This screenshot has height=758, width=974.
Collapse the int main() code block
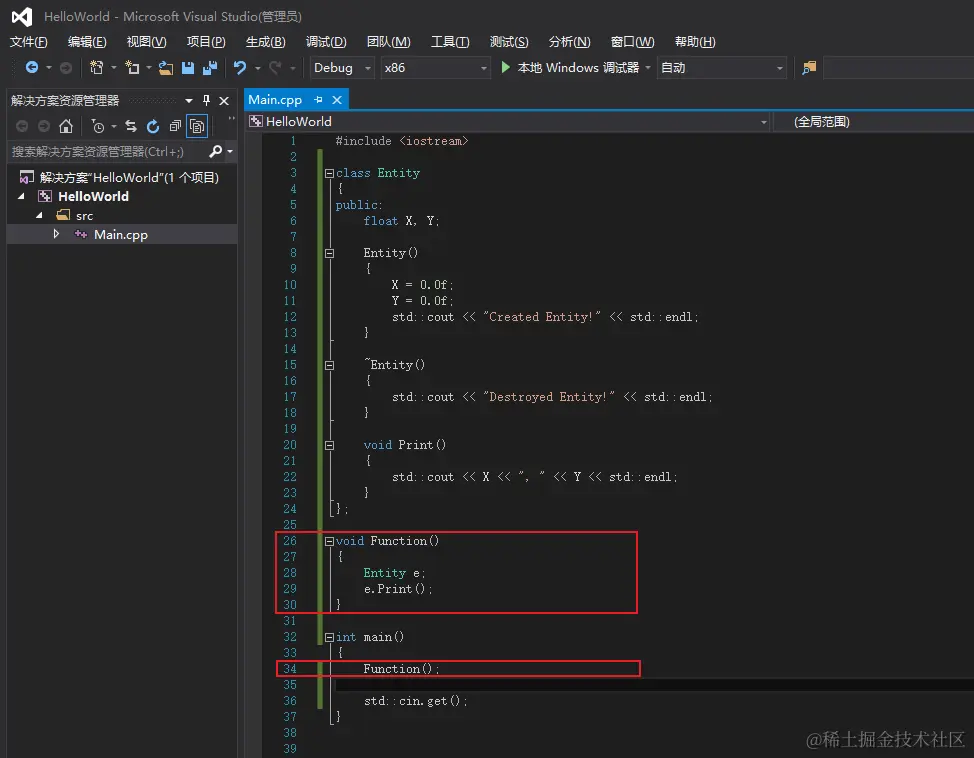329,637
